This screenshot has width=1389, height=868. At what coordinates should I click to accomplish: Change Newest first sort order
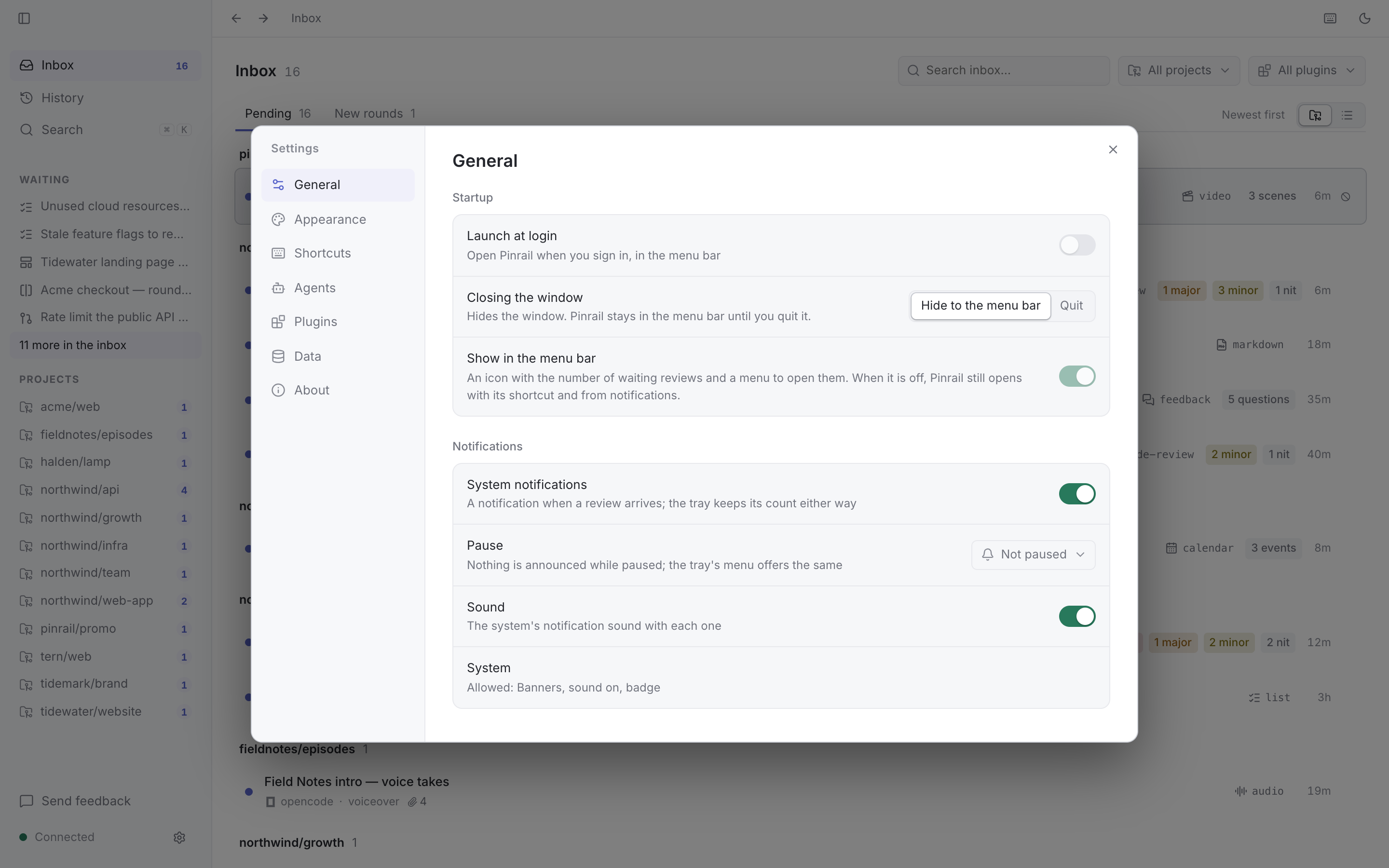1253,115
